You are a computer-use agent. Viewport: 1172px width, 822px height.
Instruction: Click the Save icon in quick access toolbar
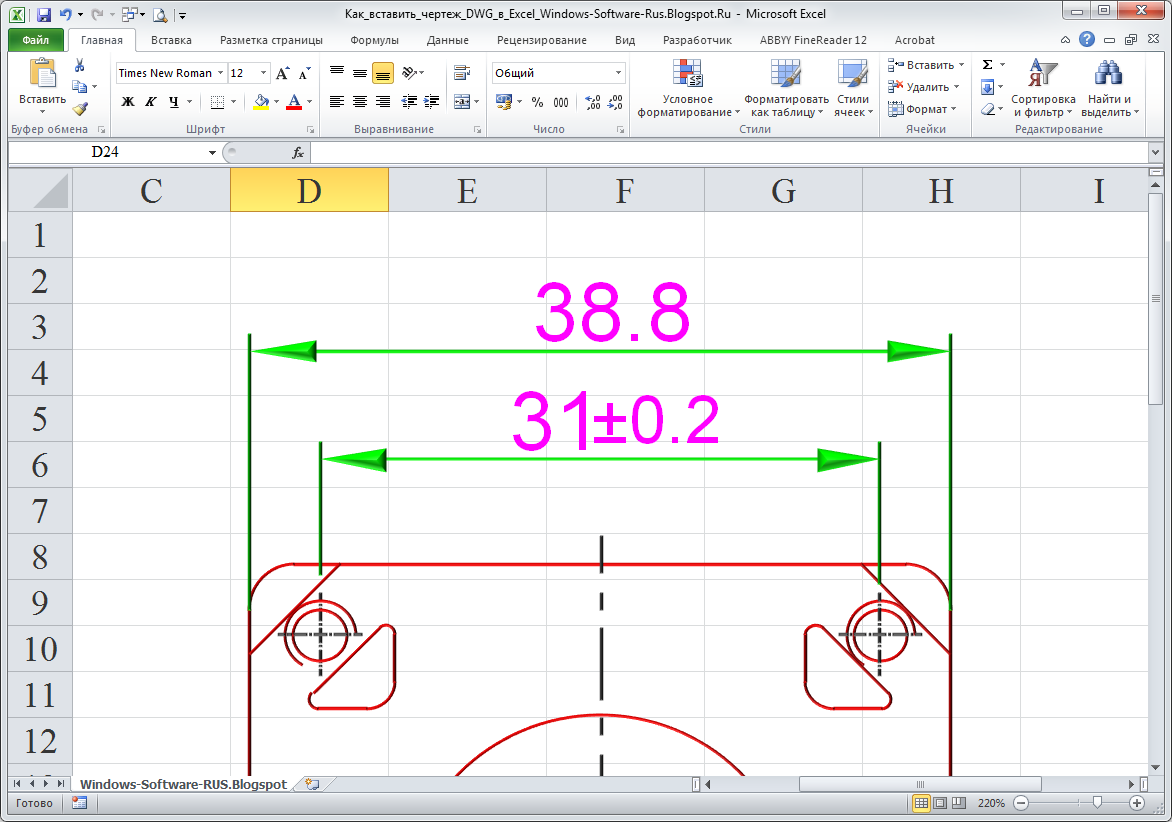[x=43, y=14]
